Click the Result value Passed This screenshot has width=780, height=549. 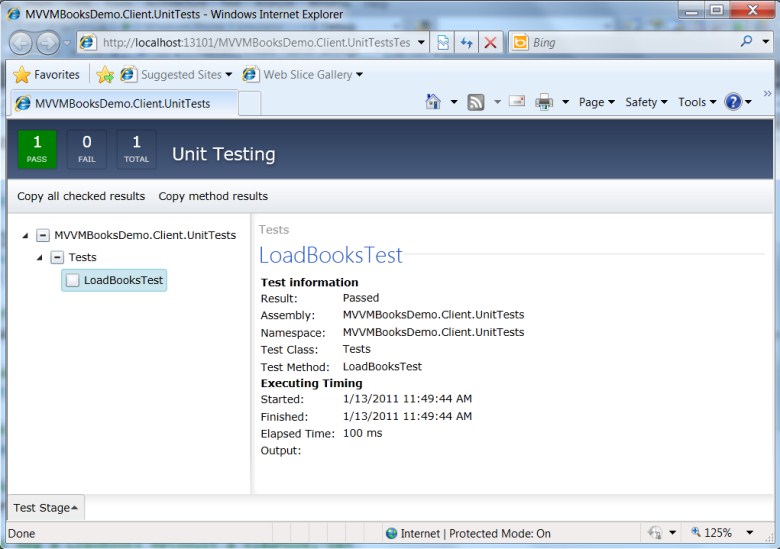pyautogui.click(x=361, y=298)
